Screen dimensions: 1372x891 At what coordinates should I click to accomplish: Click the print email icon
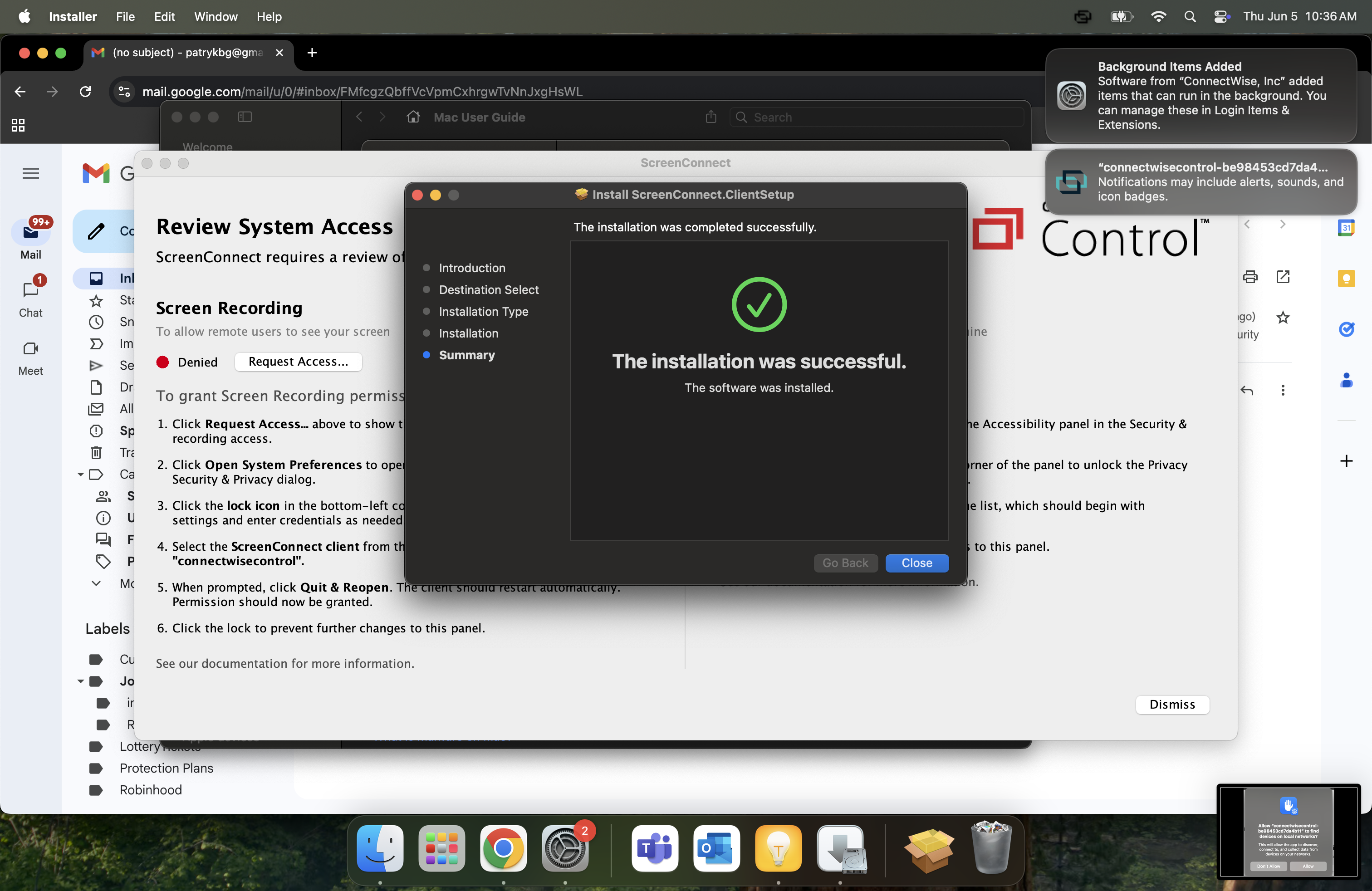coord(1250,277)
